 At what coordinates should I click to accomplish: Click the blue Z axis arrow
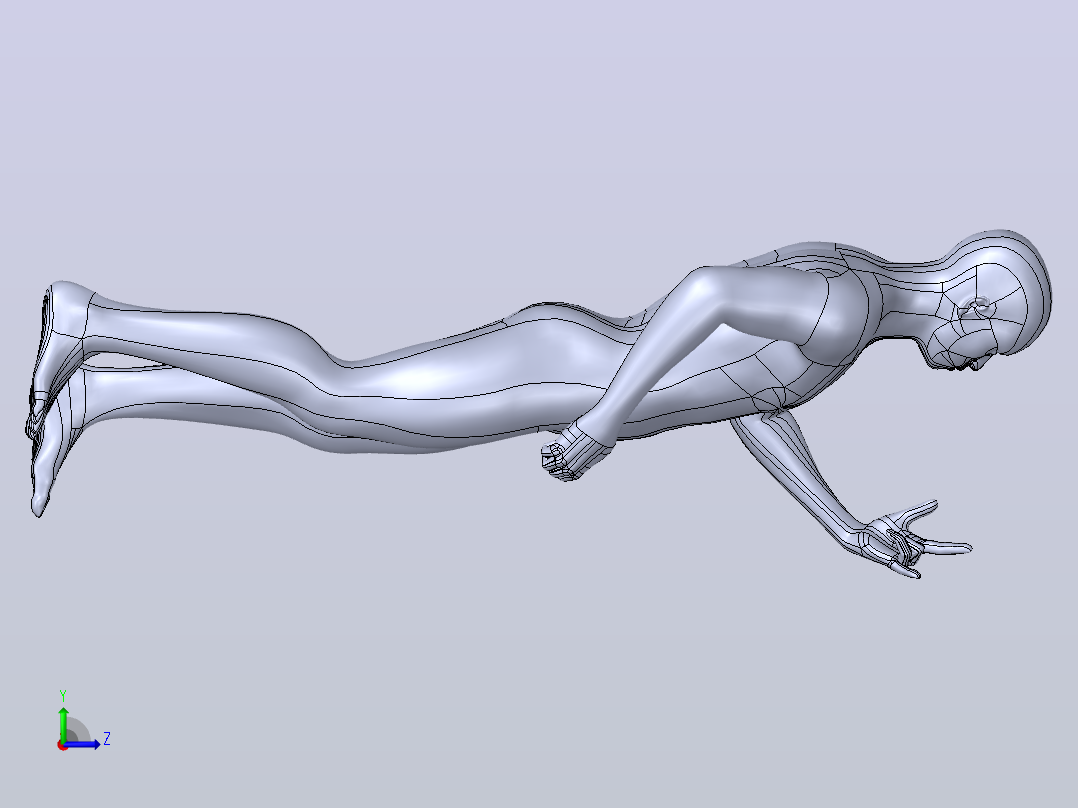82,744
